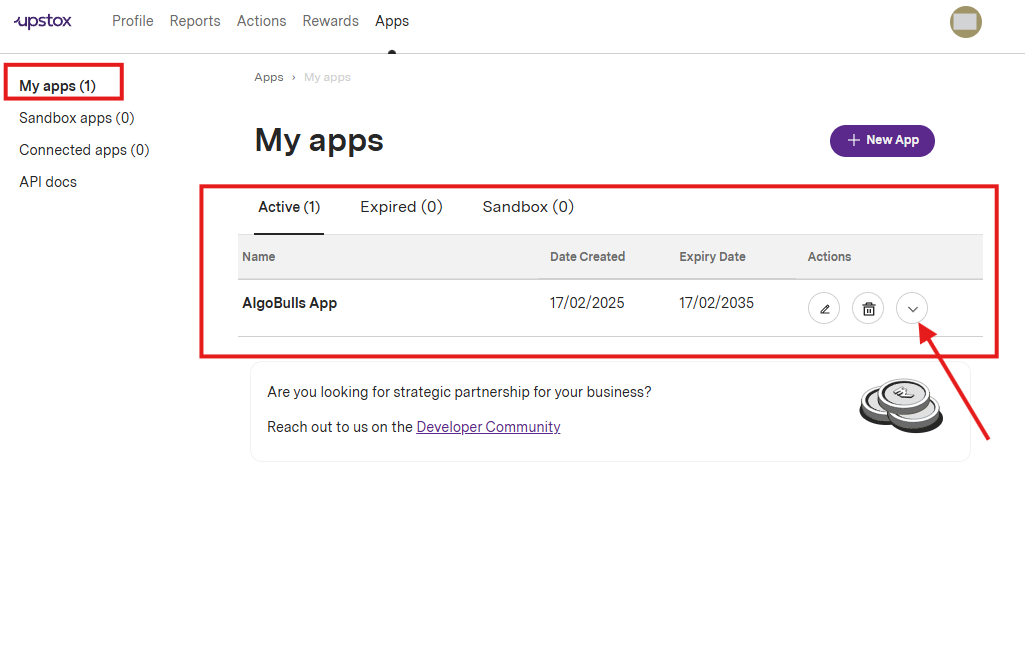Click the Actions column header
The width and height of the screenshot is (1025, 667).
830,257
